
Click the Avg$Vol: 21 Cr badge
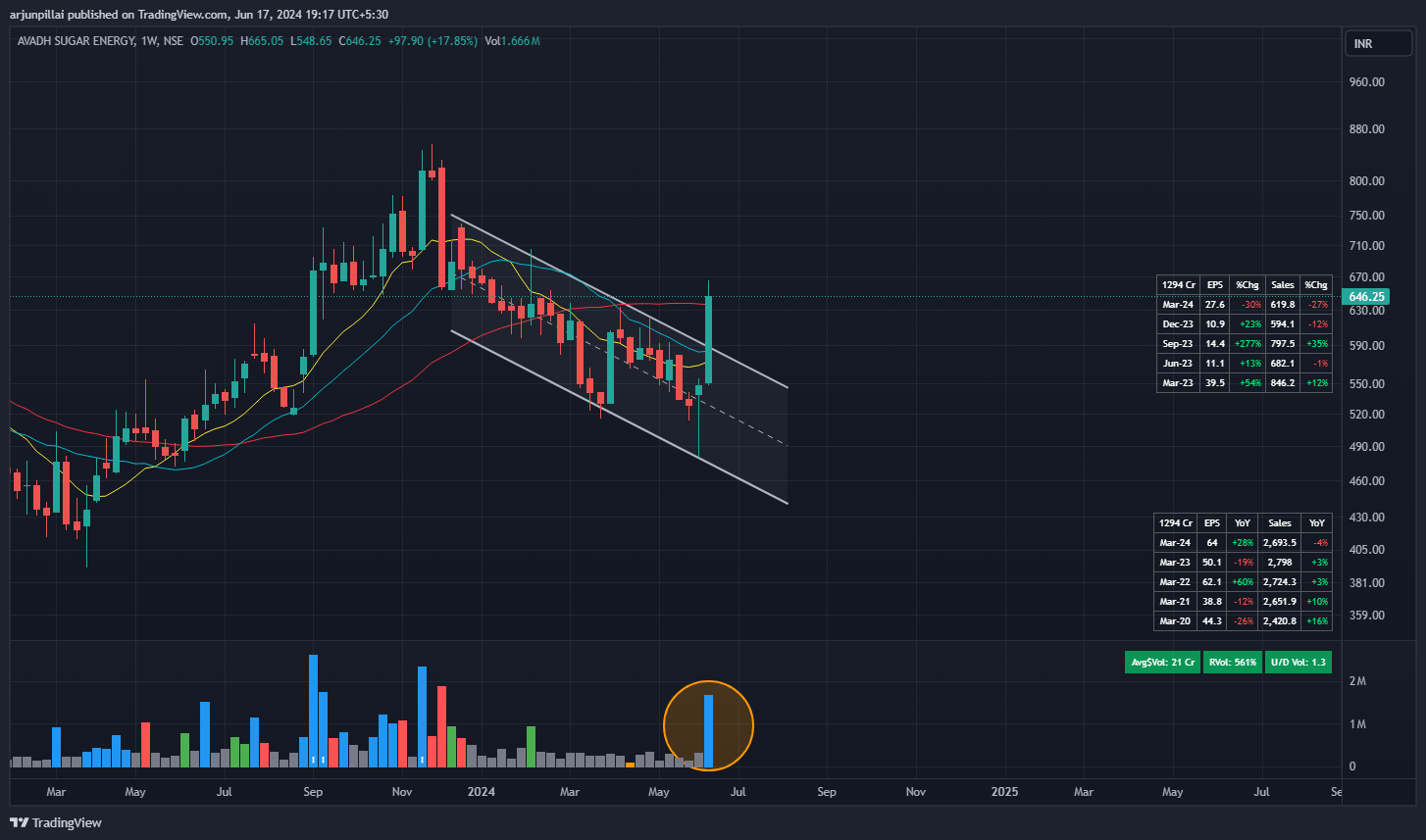tap(1162, 662)
